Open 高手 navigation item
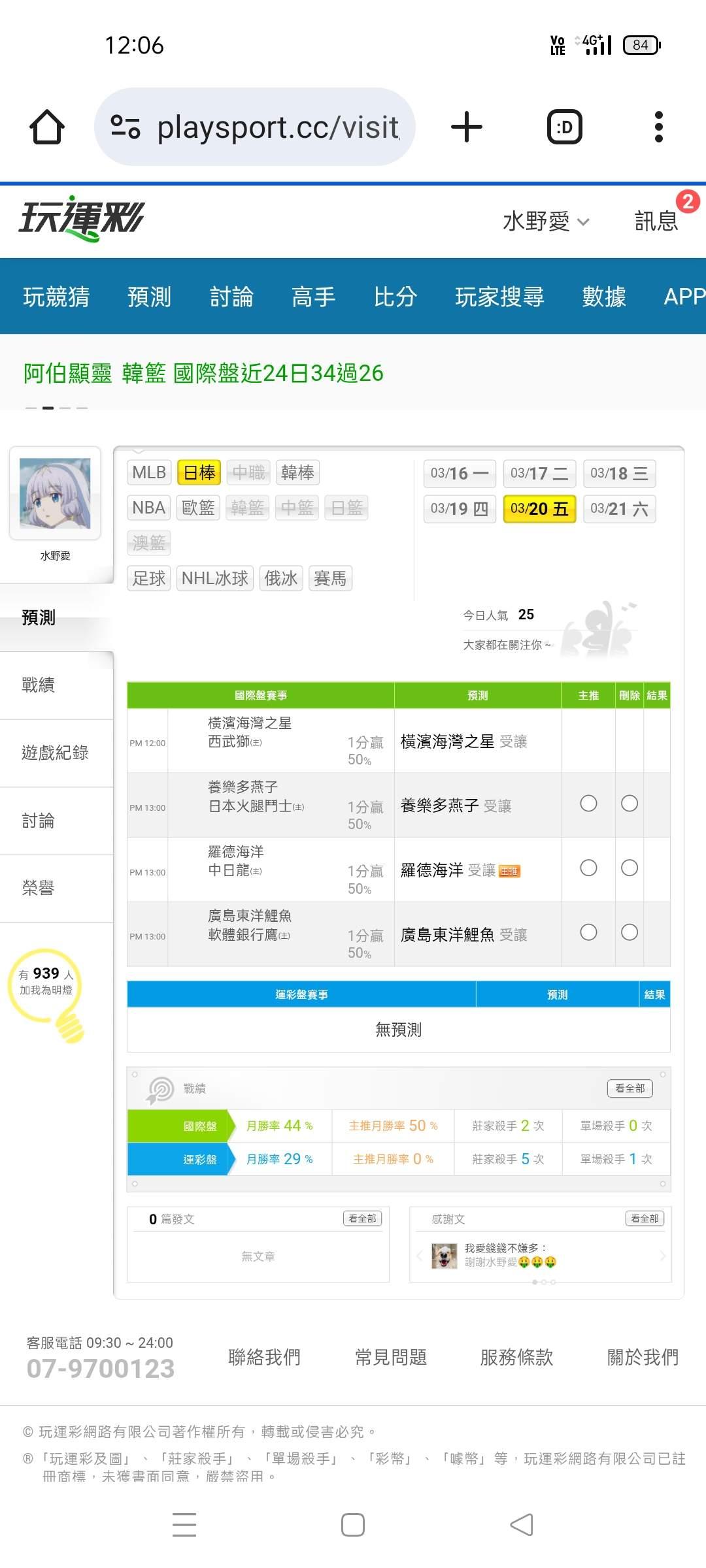706x1568 pixels. click(313, 297)
